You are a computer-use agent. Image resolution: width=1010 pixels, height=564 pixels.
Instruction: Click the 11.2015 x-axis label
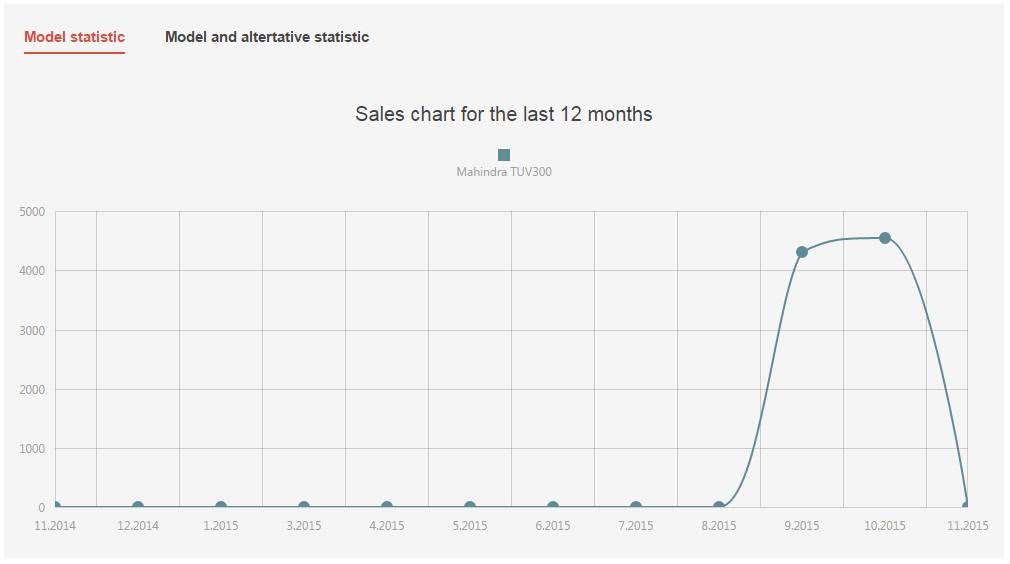pyautogui.click(x=967, y=525)
